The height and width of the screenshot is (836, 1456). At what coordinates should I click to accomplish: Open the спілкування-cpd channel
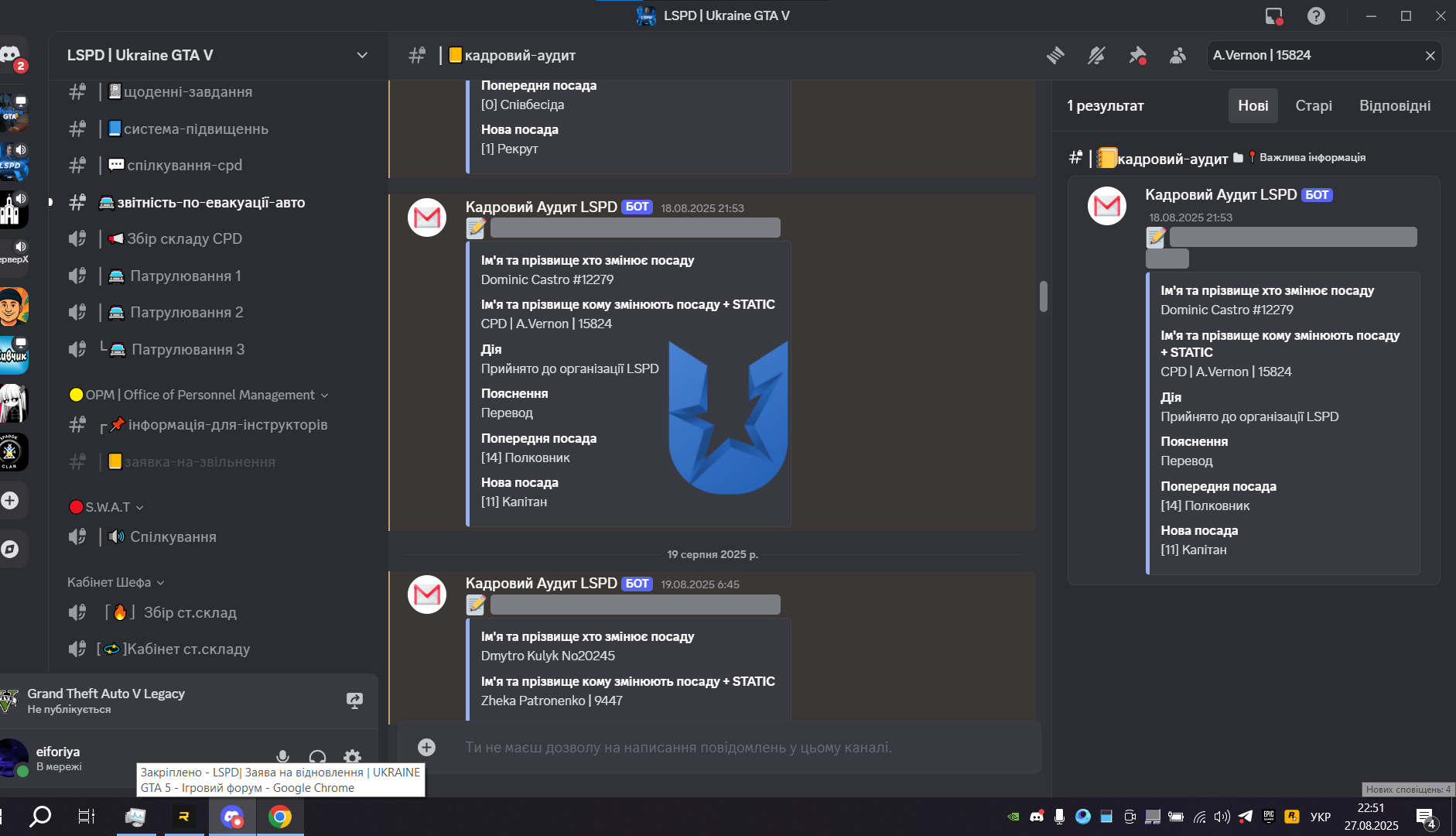pos(217,165)
